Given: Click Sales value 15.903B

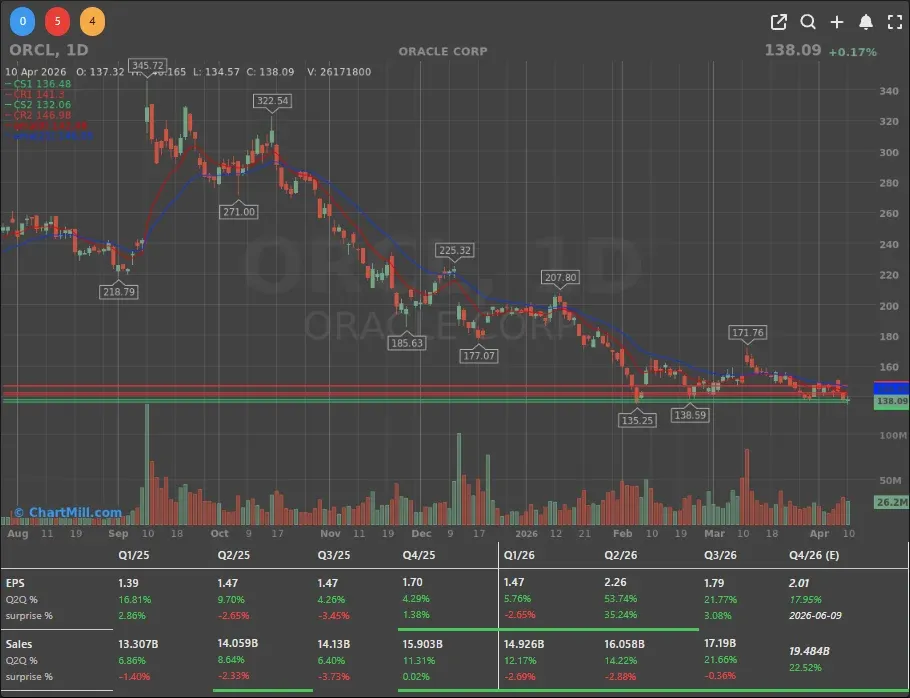Looking at the screenshot, I should [x=422, y=644].
